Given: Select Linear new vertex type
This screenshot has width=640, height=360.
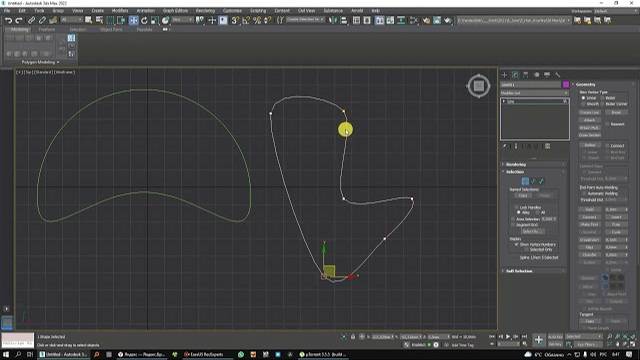Looking at the screenshot, I should tap(583, 98).
